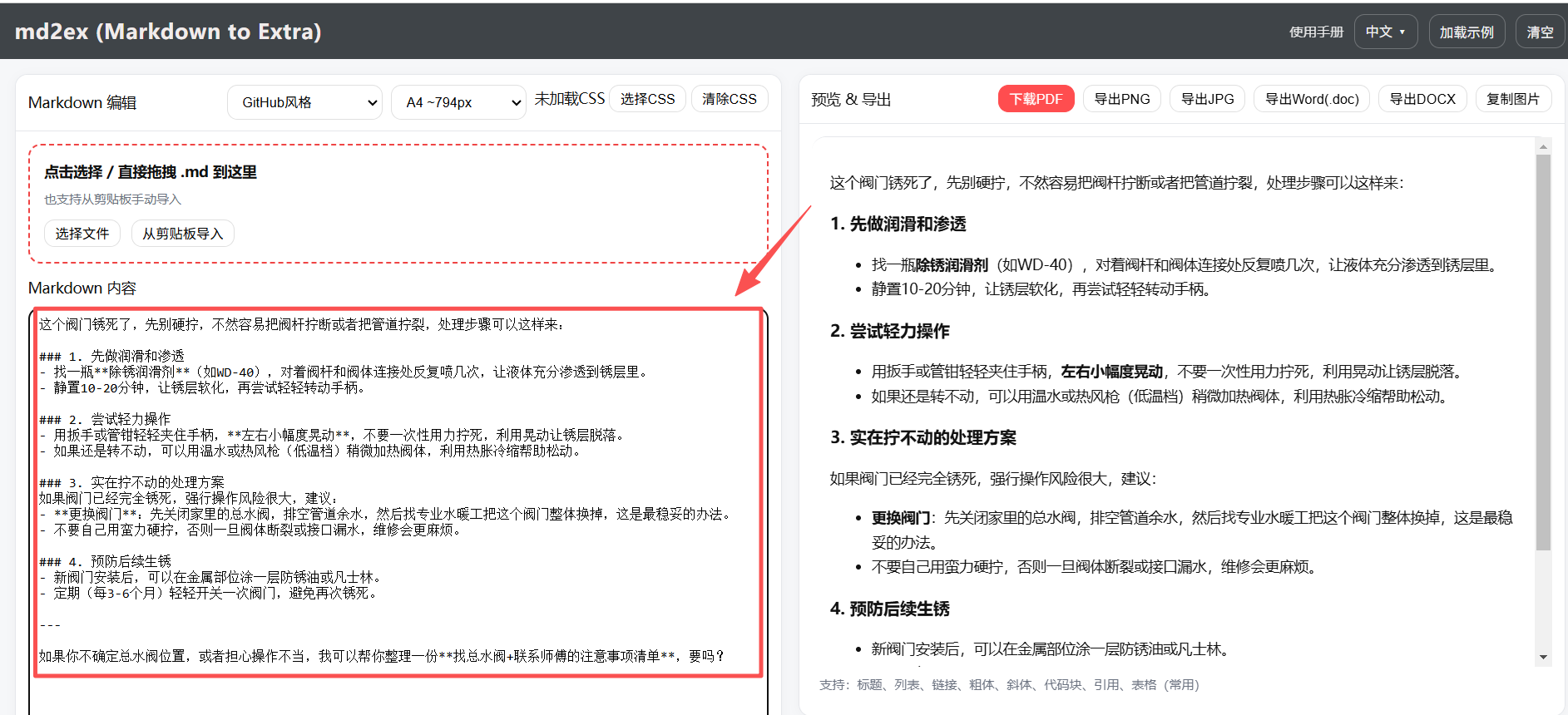The image size is (1568, 715).
Task: Open the GitHub风格 theme dropdown
Action: coord(304,102)
